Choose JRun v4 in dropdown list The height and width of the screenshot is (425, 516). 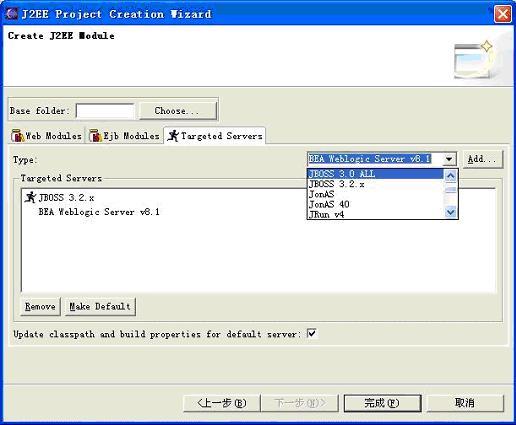pyautogui.click(x=375, y=214)
